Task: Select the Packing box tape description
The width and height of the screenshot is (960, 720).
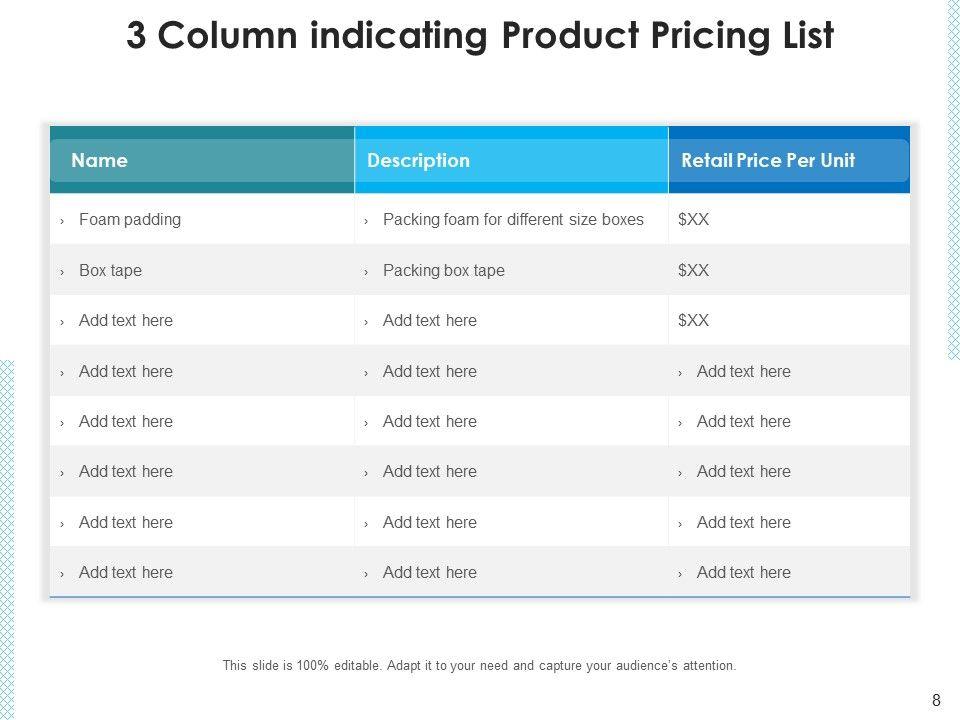Action: pos(443,270)
